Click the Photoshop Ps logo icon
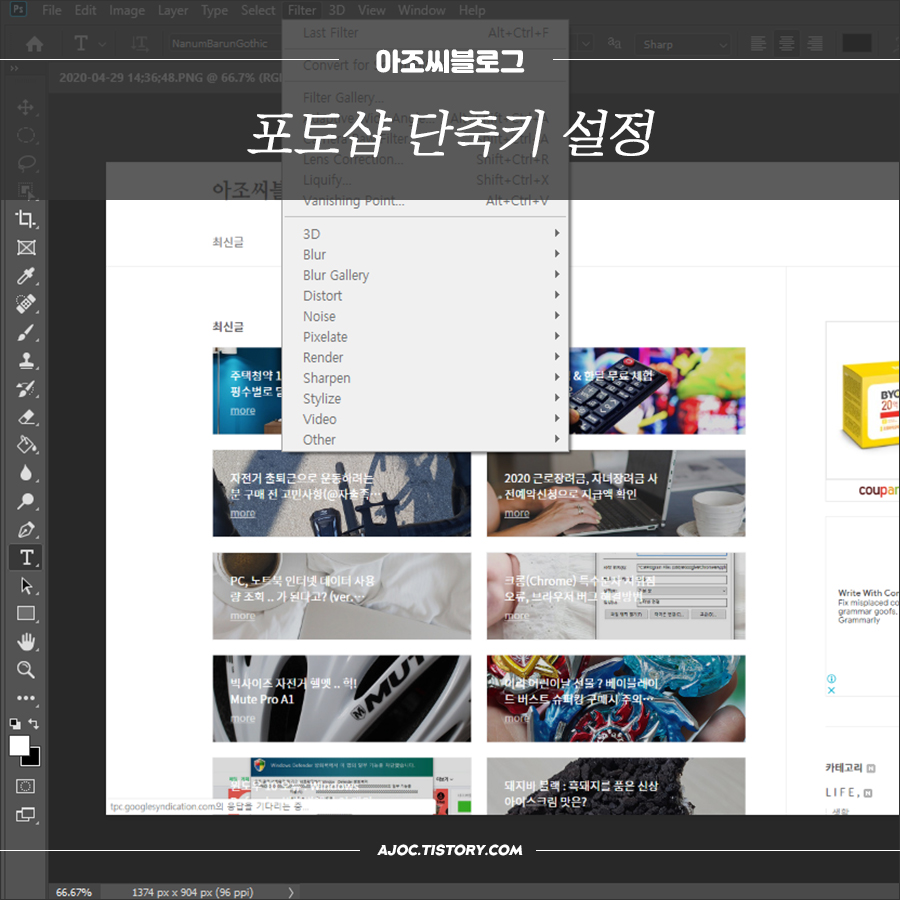 coord(18,9)
